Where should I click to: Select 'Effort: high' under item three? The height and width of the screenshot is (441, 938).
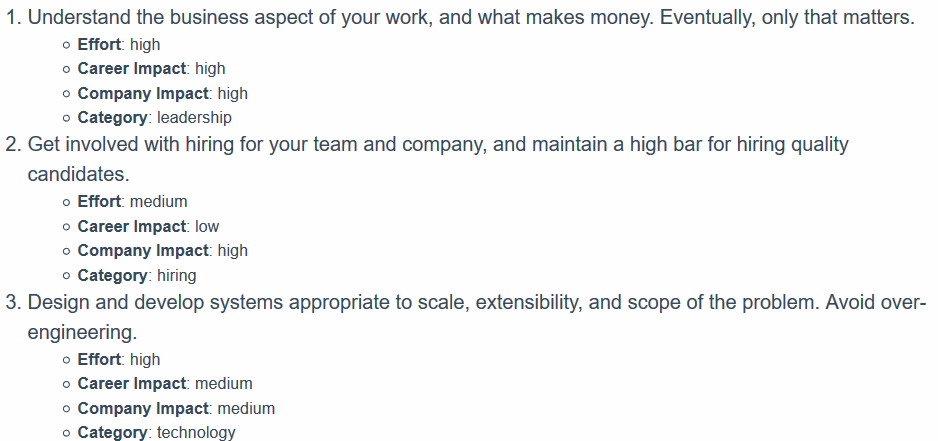click(119, 360)
